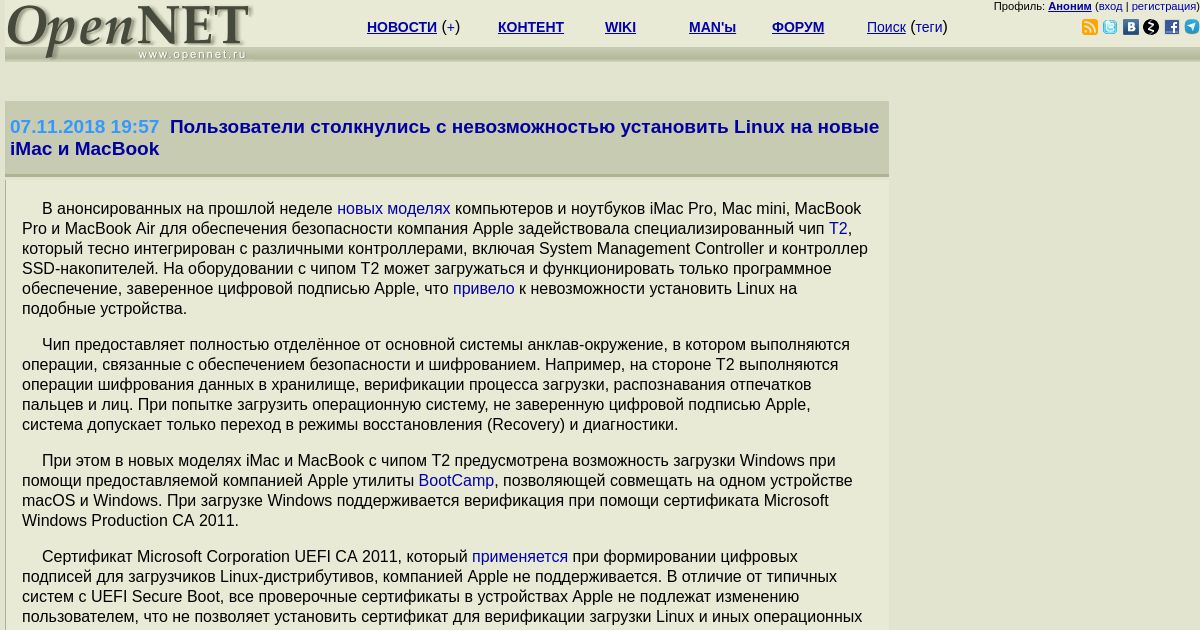This screenshot has width=1200, height=630.
Task: Click the text 'UEFI Secure Boot'
Action: (x=157, y=596)
